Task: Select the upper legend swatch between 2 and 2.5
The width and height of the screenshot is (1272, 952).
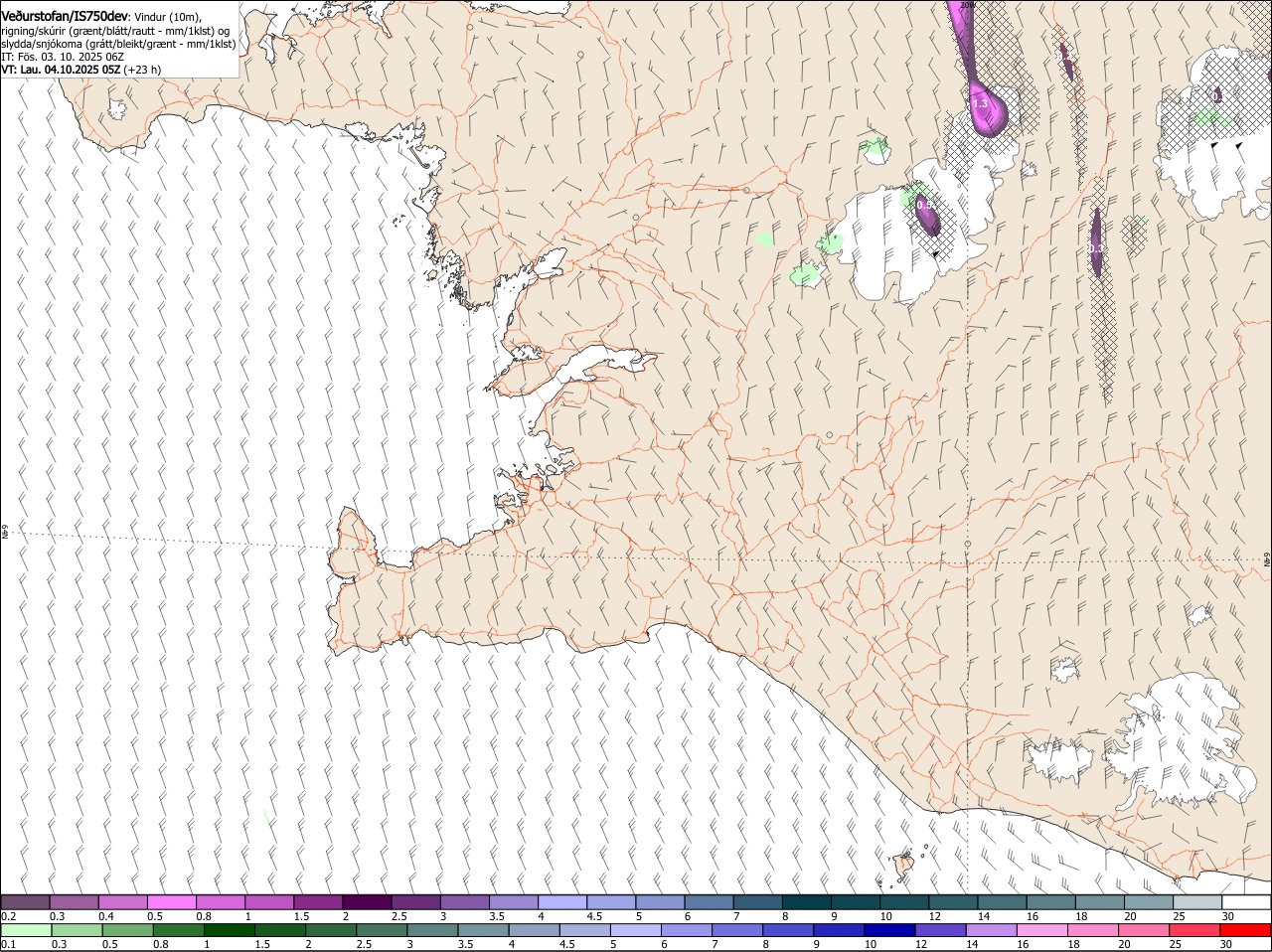Action: pos(367,902)
